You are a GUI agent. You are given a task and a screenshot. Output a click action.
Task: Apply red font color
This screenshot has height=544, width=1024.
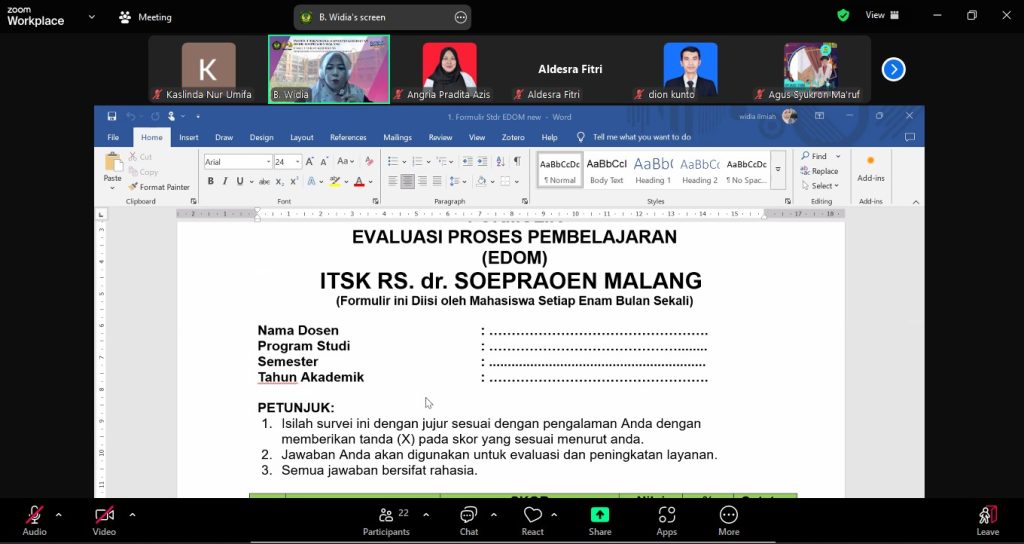(359, 182)
